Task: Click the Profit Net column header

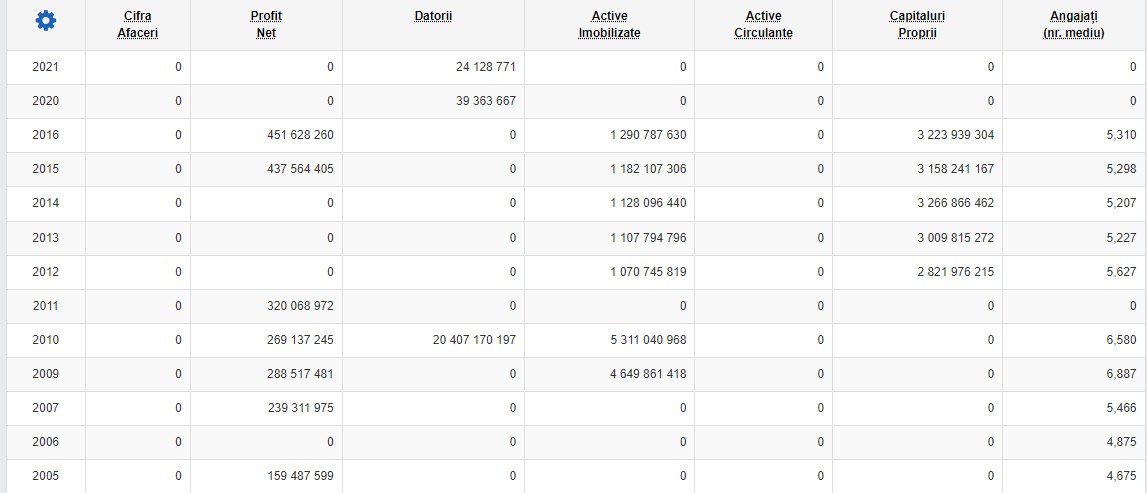Action: pyautogui.click(x=265, y=24)
